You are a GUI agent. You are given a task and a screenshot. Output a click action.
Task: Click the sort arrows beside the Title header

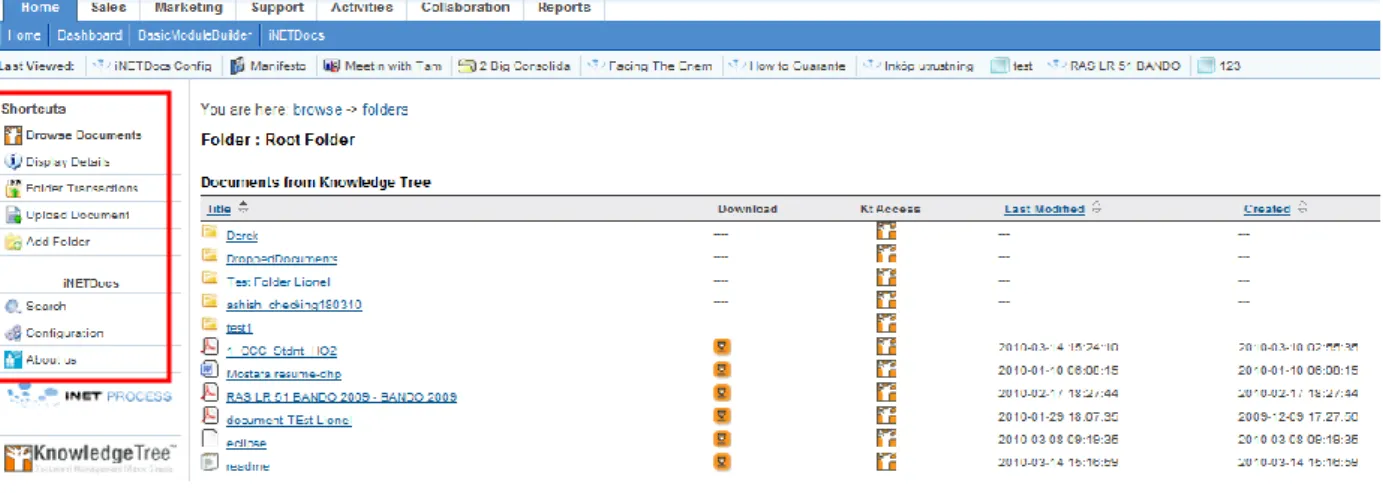(243, 208)
